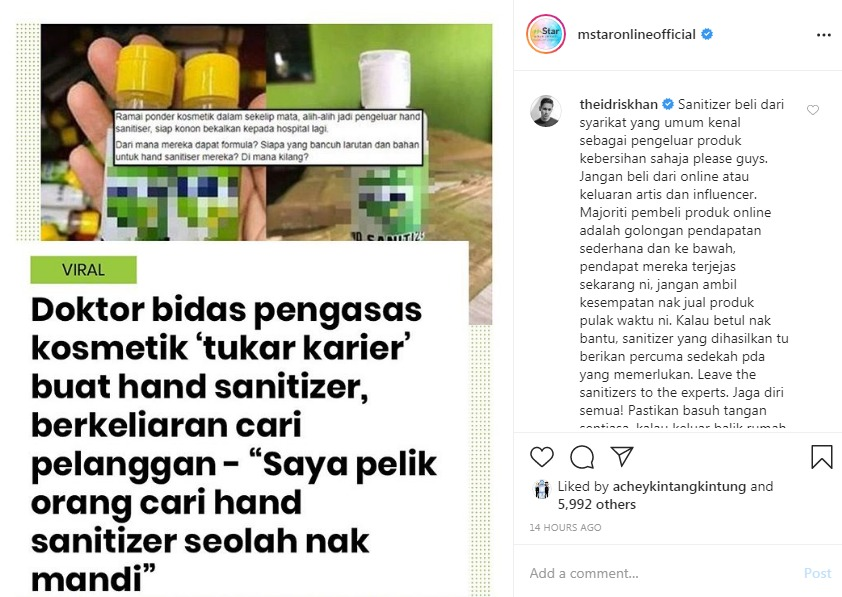Click the Post comment button
The height and width of the screenshot is (597, 842).
pos(817,573)
